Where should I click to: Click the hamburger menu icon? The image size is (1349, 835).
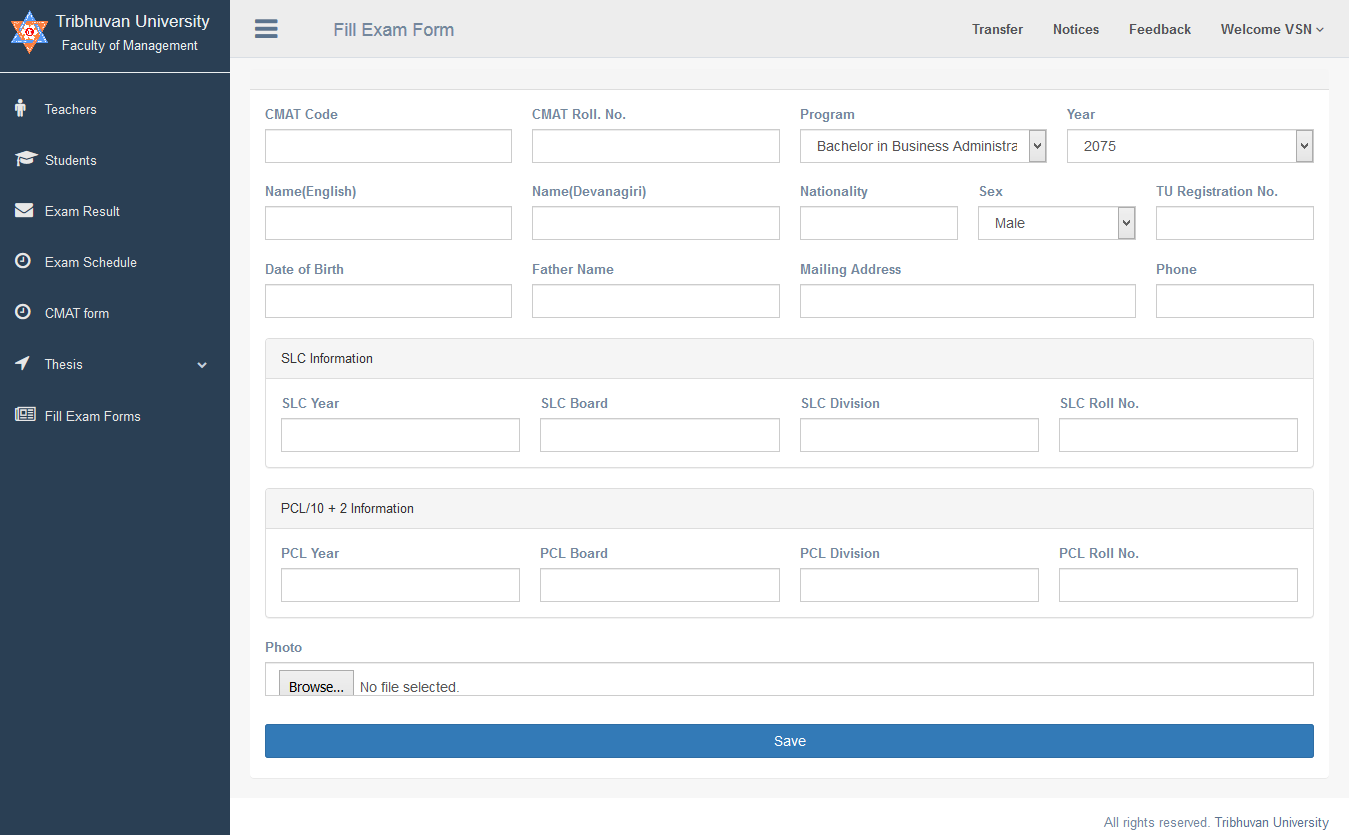[266, 29]
